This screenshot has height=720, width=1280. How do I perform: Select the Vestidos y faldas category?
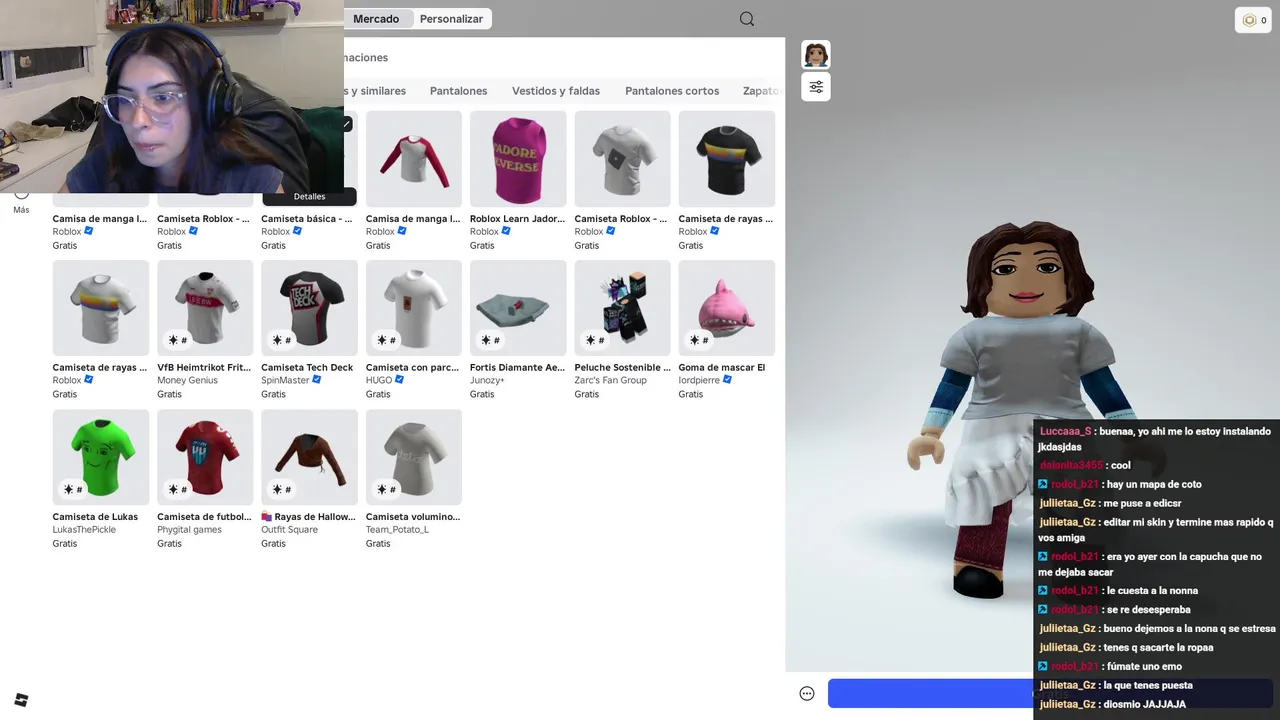pyautogui.click(x=556, y=91)
